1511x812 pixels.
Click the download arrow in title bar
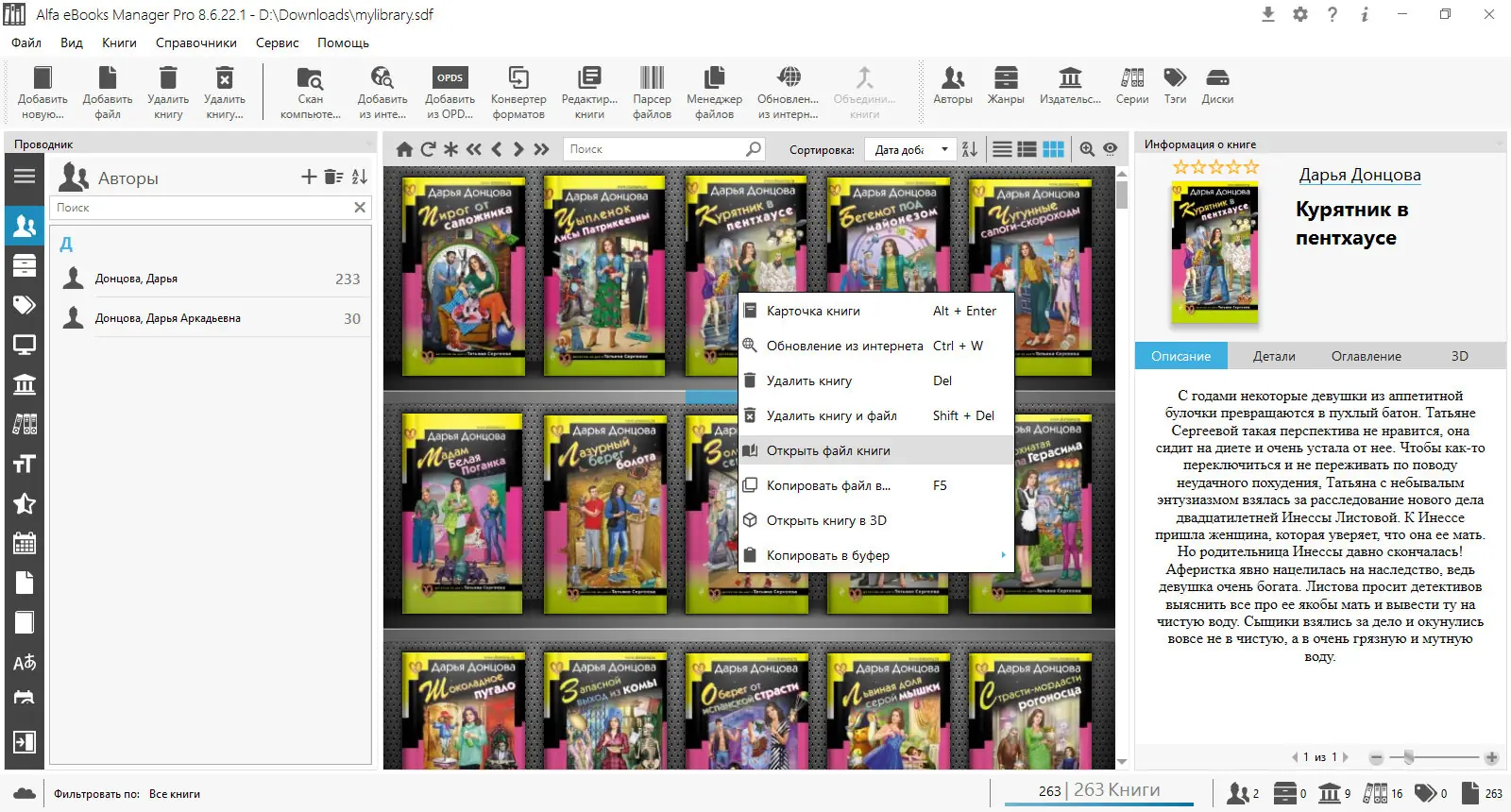pos(1268,14)
